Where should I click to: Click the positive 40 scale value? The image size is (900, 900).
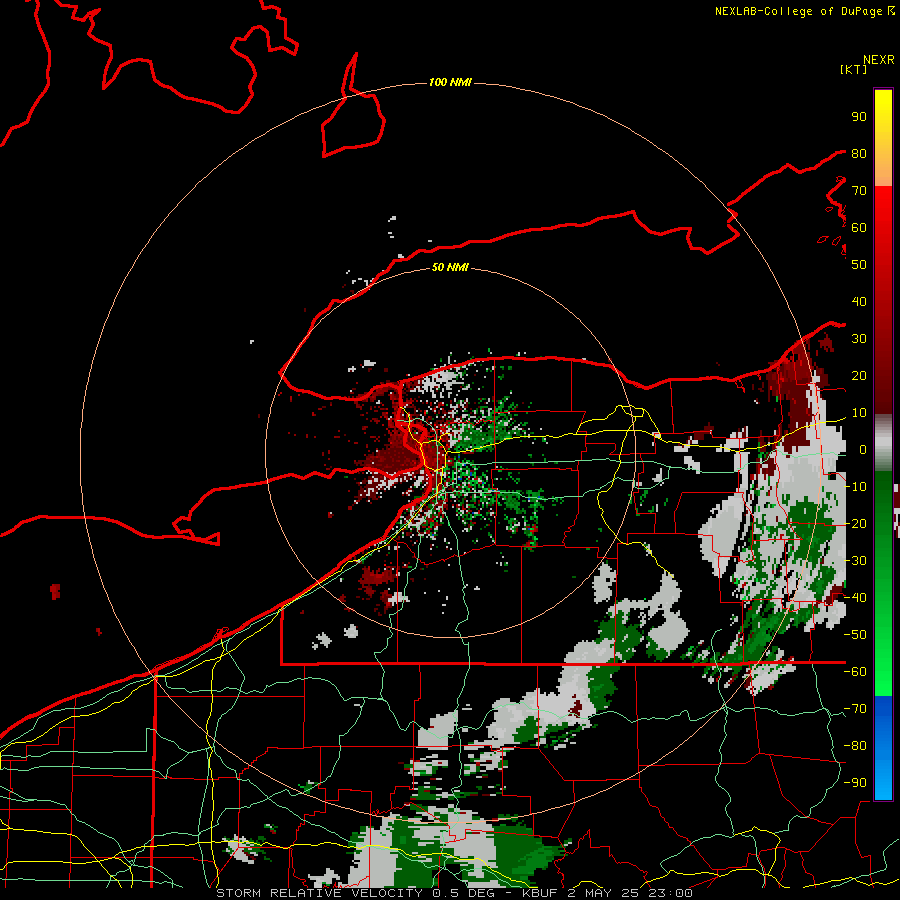tap(859, 301)
